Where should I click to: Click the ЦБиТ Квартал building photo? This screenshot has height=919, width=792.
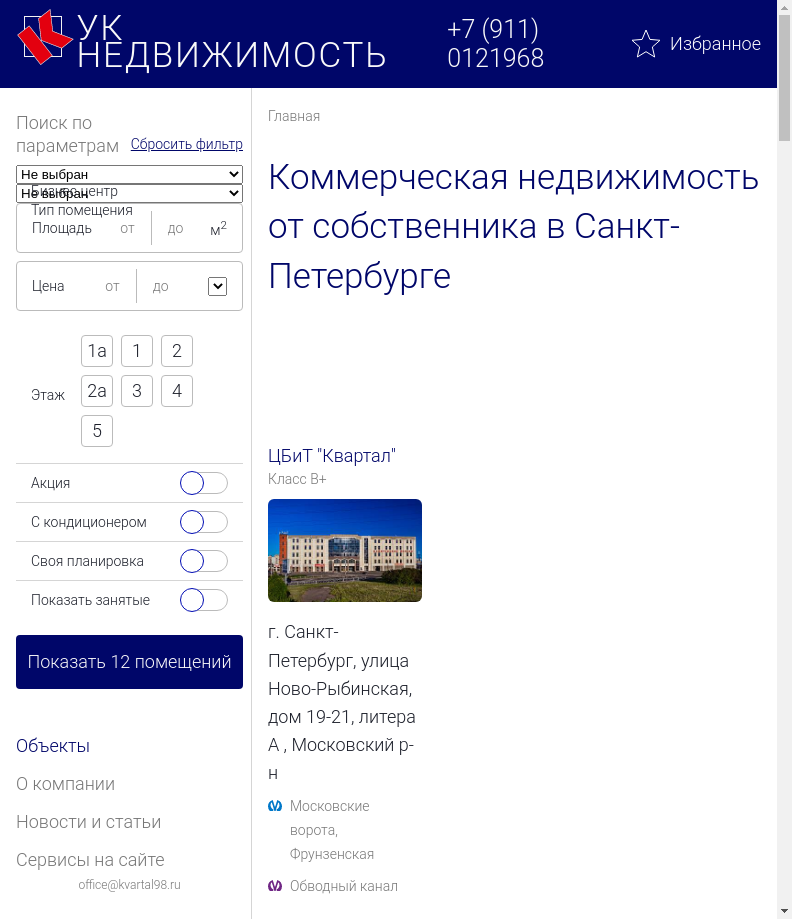[x=345, y=550]
